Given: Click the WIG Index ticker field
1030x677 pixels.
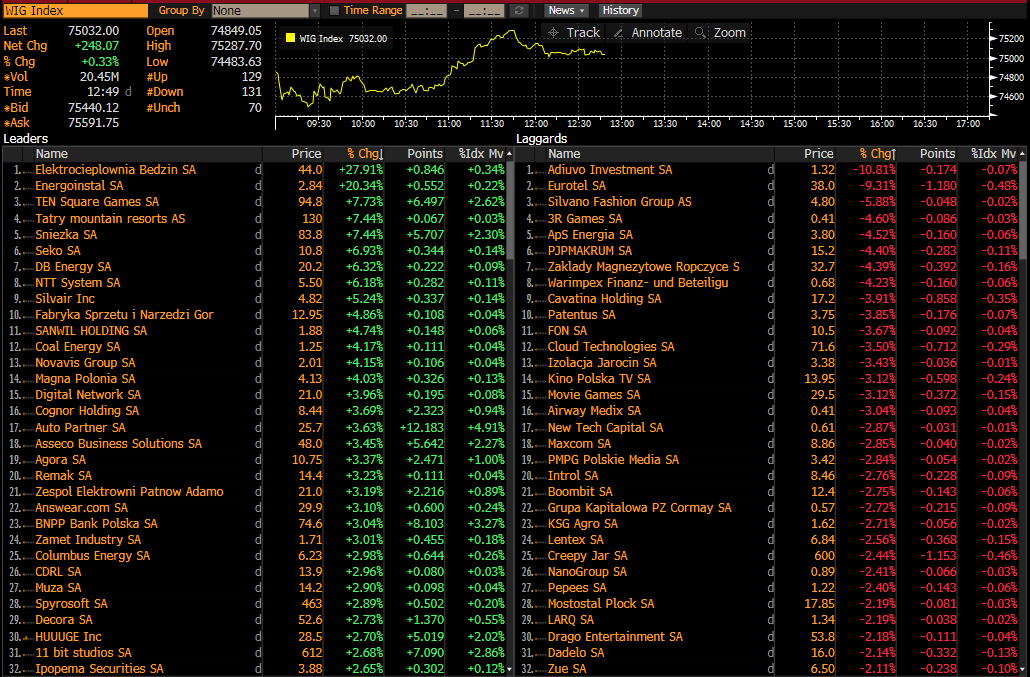Looking at the screenshot, I should [78, 10].
